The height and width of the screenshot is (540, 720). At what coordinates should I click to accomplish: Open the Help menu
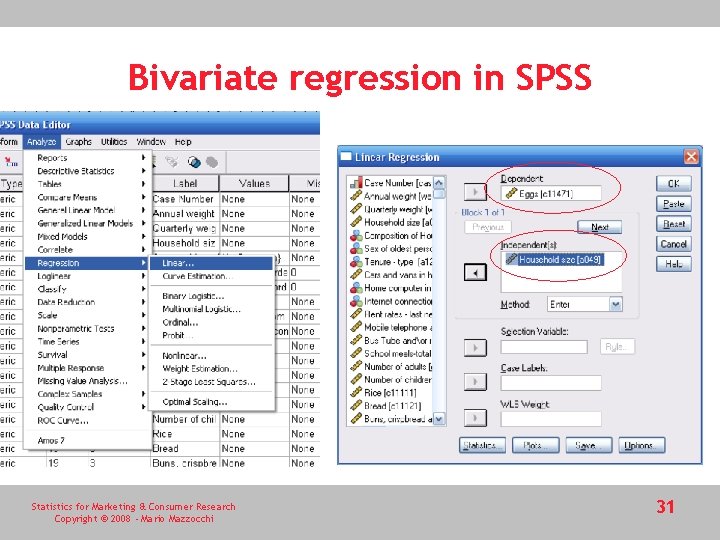[183, 142]
